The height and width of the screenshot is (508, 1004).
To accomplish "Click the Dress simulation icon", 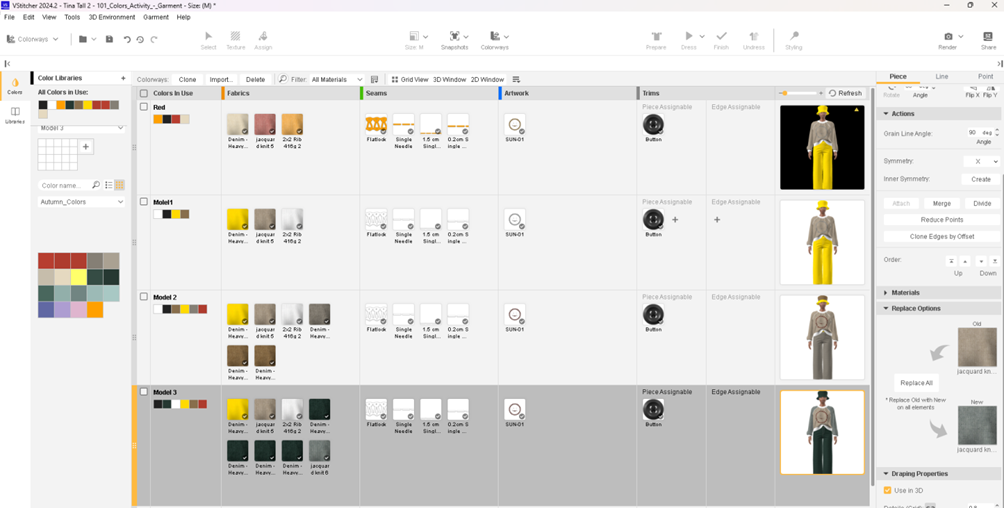I will (x=688, y=37).
